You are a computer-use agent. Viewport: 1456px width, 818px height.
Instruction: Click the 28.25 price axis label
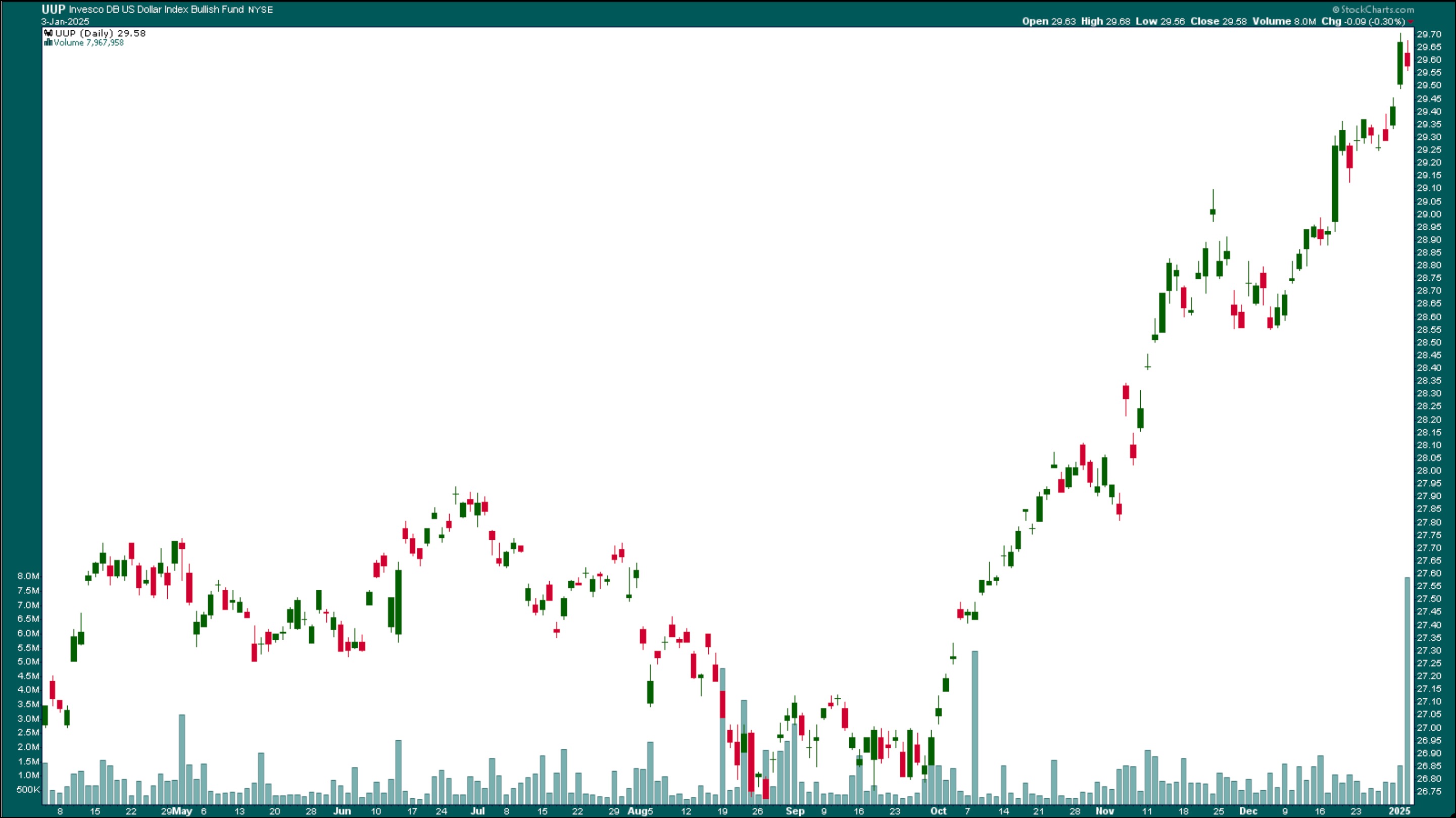[x=1428, y=406]
